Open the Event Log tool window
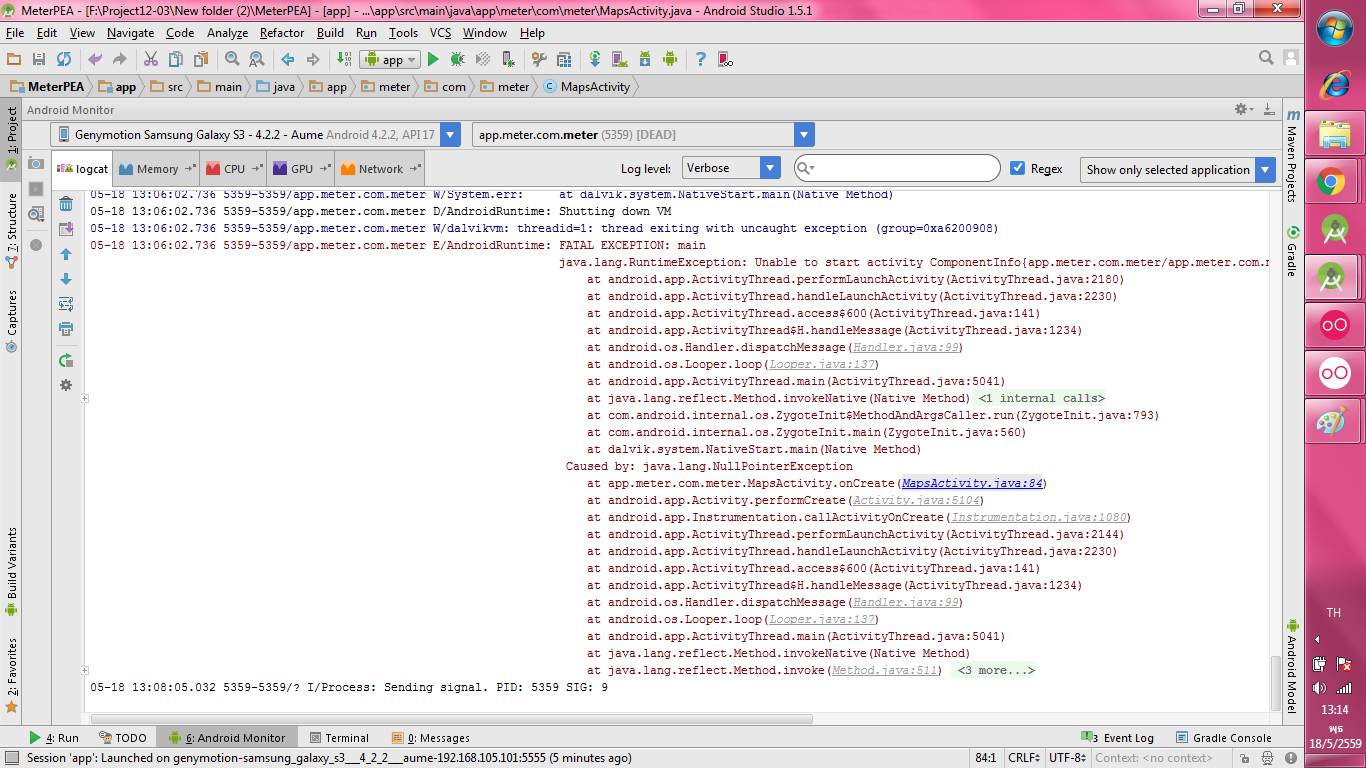 tap(1118, 738)
